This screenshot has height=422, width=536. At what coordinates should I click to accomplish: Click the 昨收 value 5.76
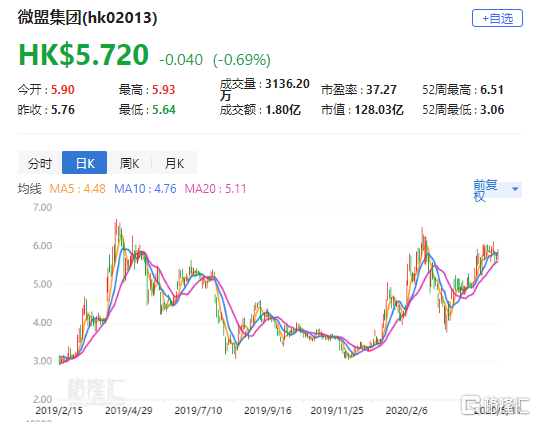pyautogui.click(x=63, y=110)
